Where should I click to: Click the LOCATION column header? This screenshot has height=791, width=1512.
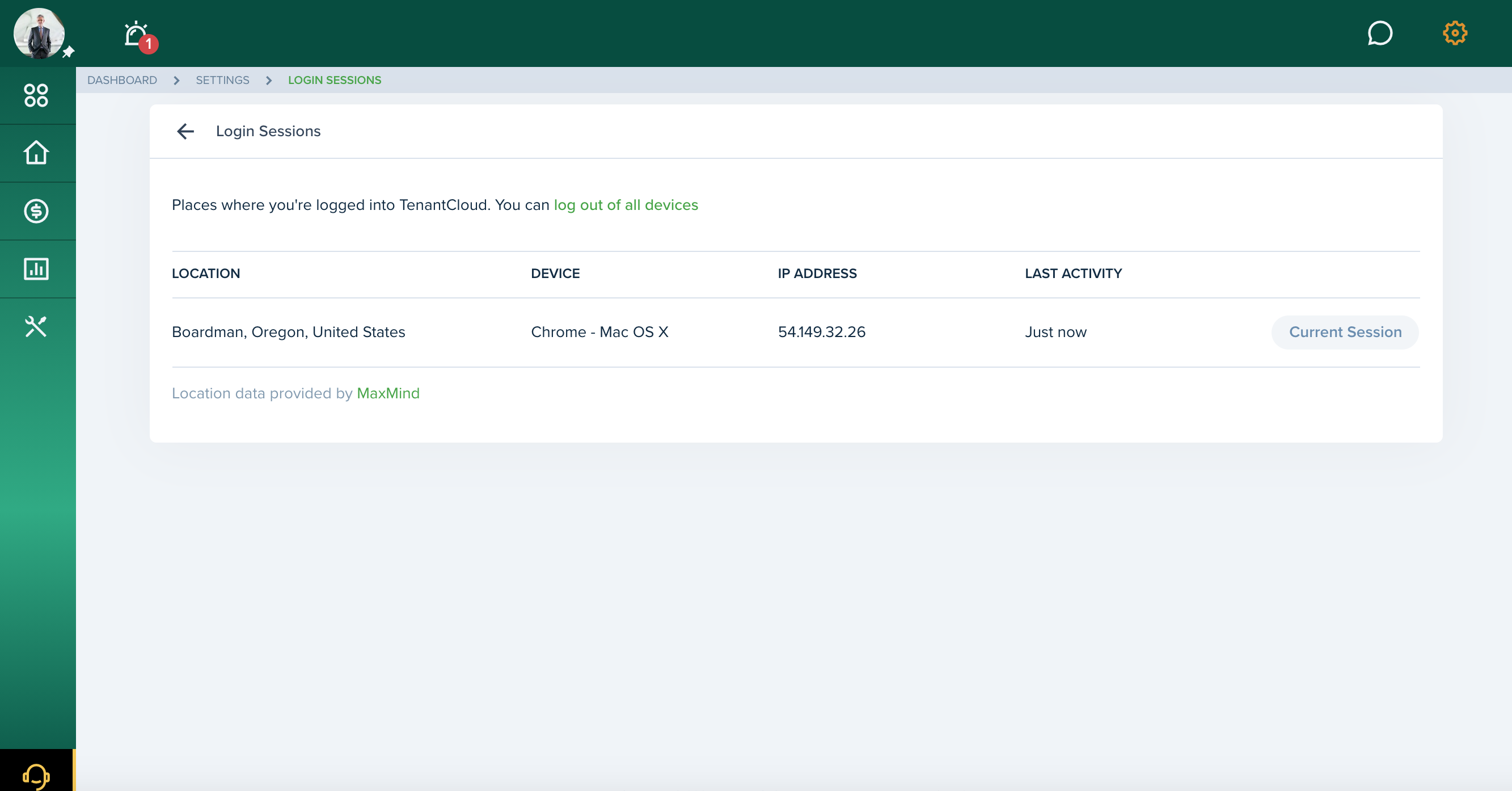click(206, 274)
